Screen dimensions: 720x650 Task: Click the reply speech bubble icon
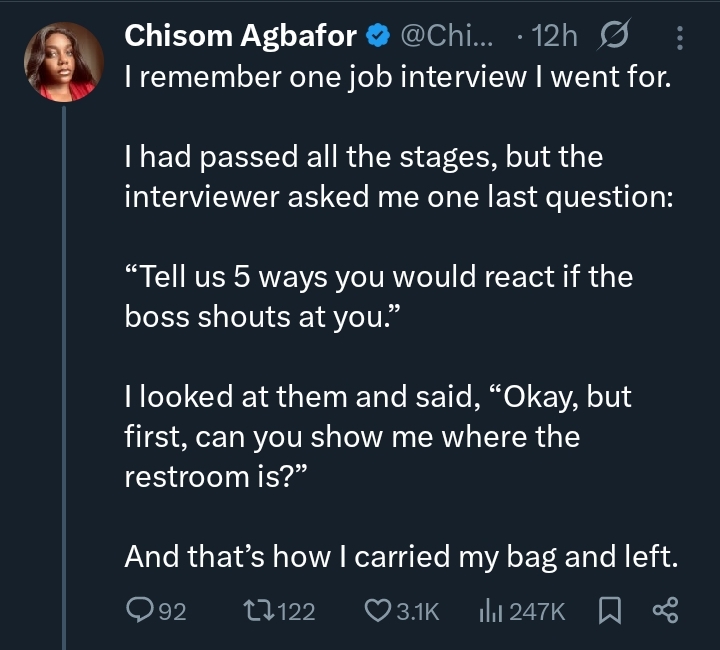pos(140,610)
